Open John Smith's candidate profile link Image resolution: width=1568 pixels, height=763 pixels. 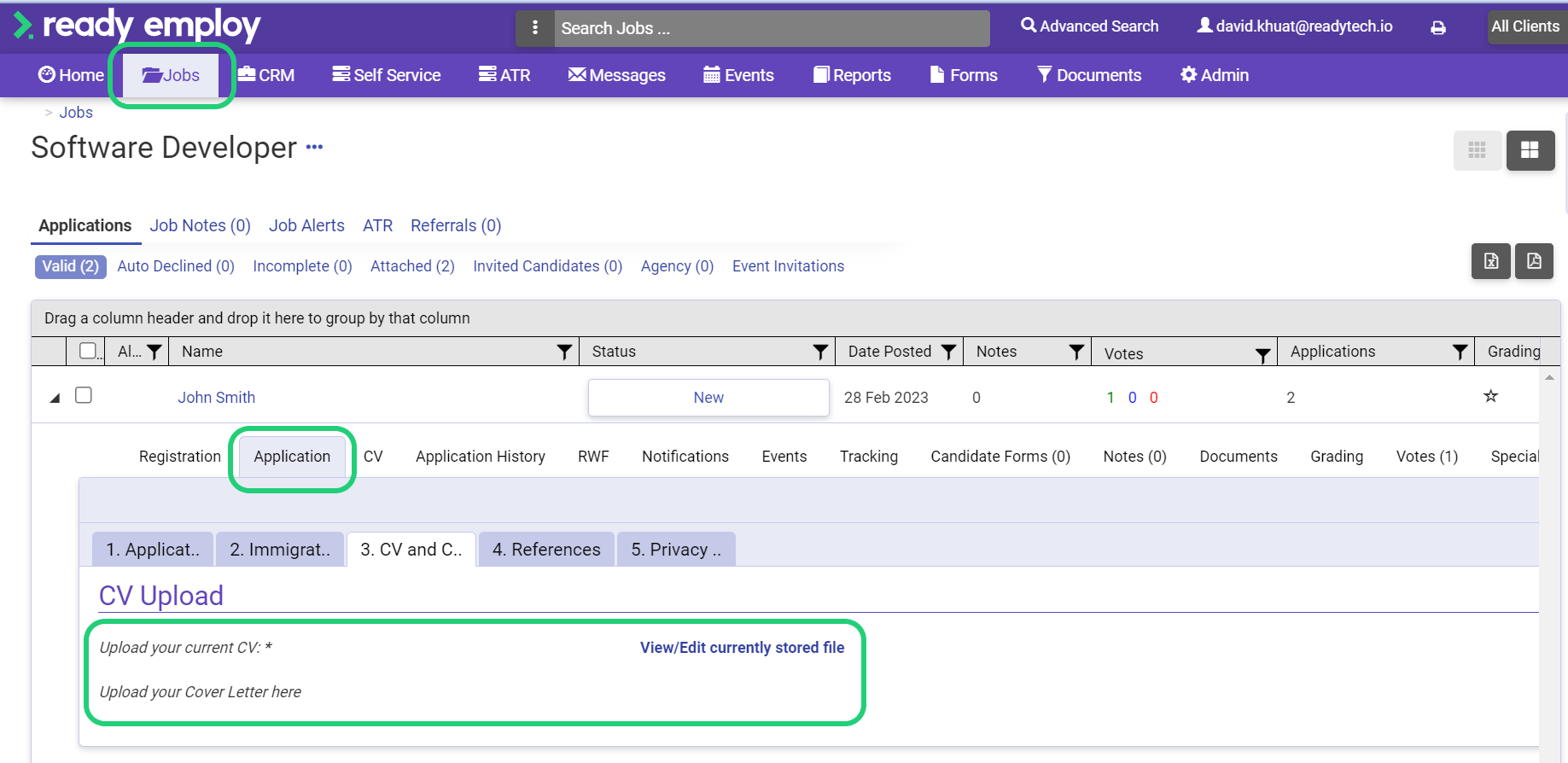coord(217,398)
